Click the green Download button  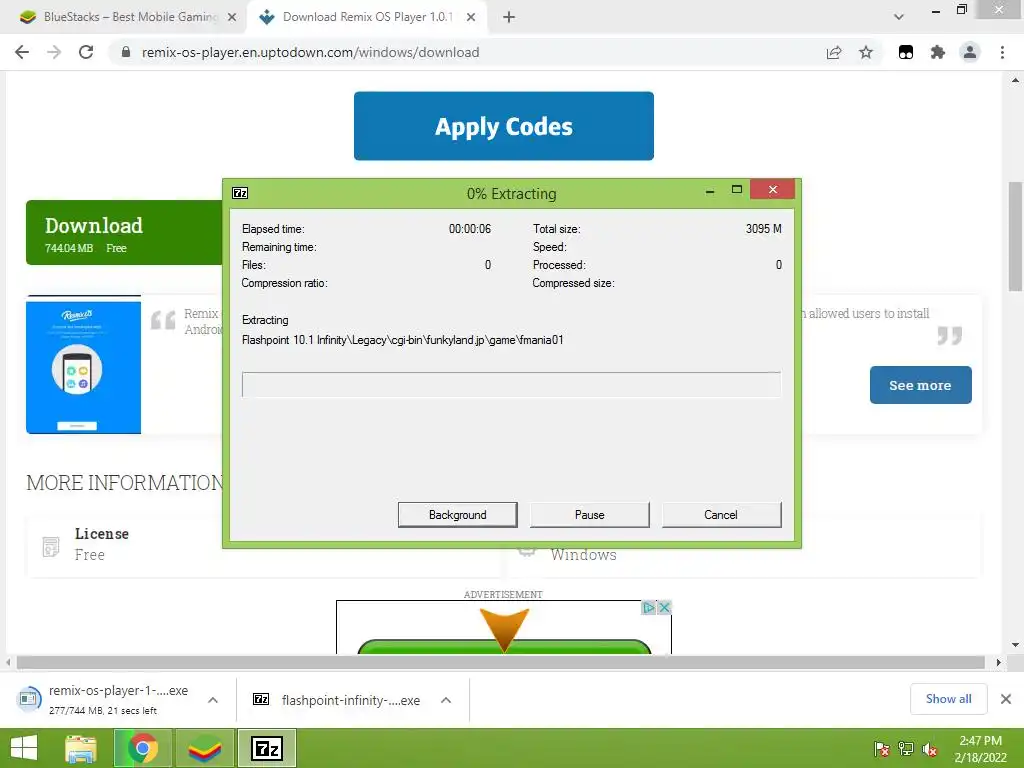coord(124,232)
